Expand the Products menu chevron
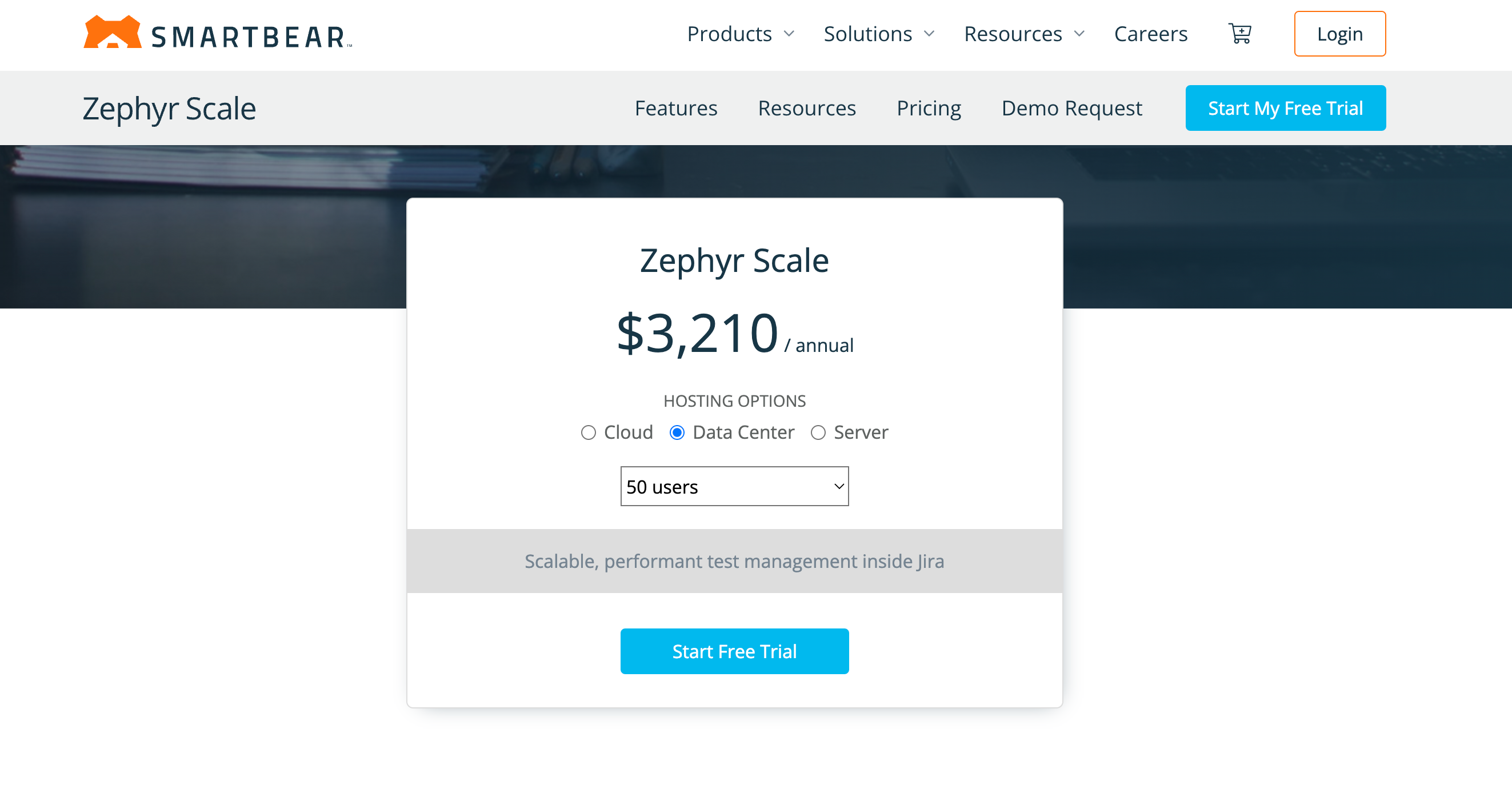The image size is (1512, 785). pos(789,34)
